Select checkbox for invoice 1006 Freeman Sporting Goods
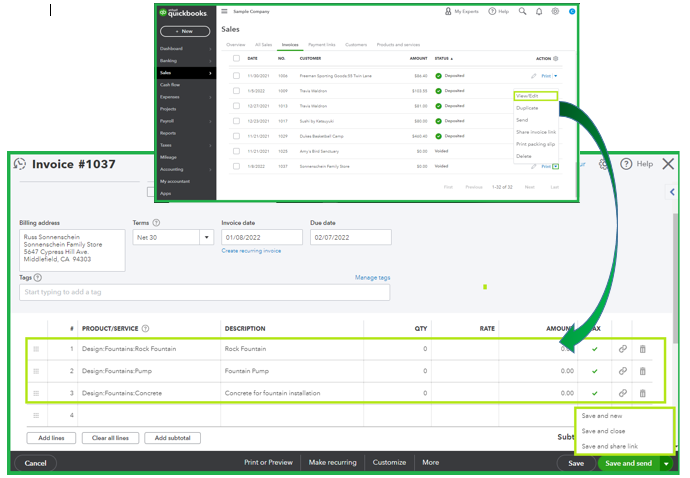The height and width of the screenshot is (478, 690). tap(236, 76)
